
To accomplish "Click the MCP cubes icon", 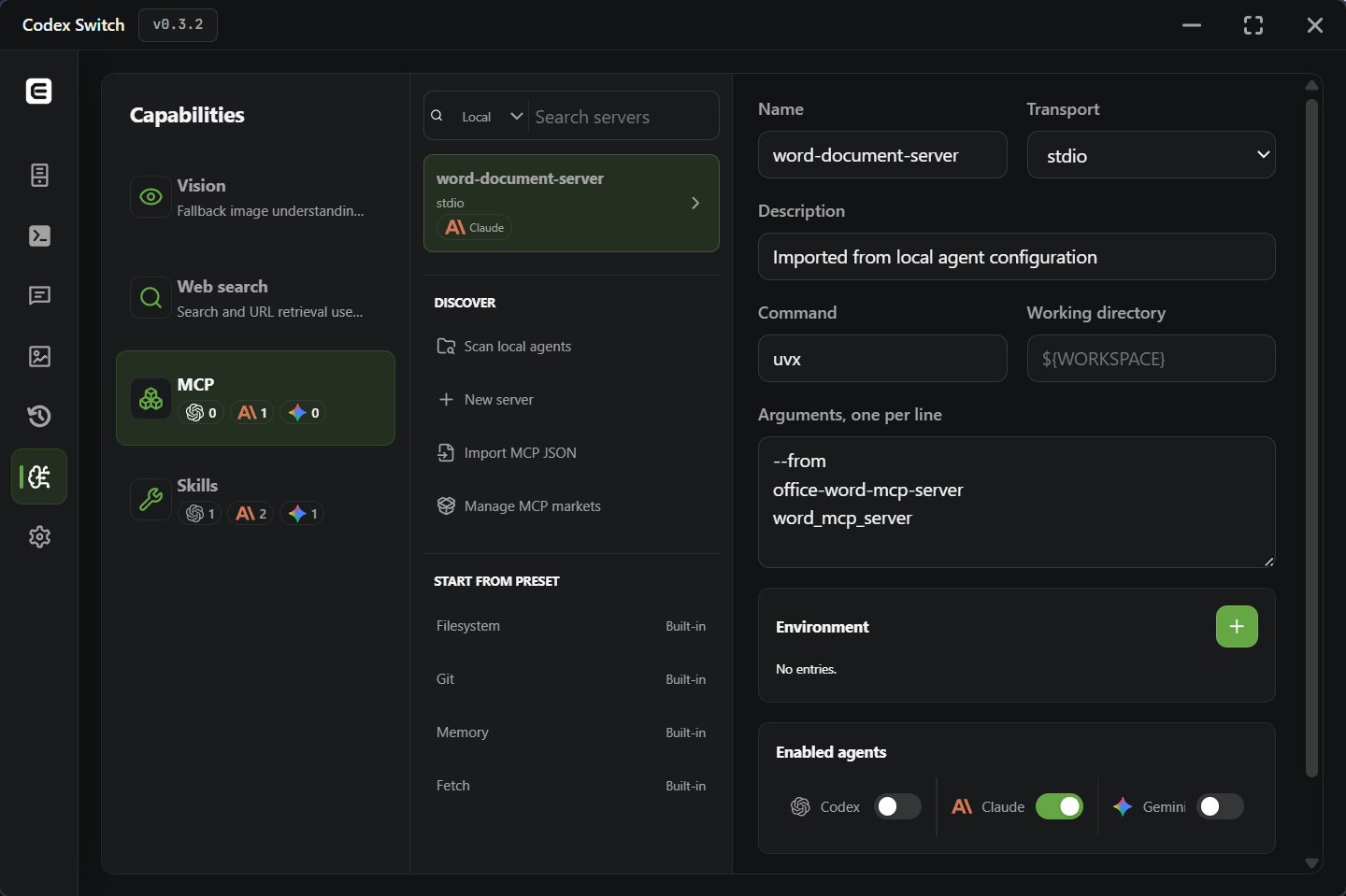I will 150,399.
